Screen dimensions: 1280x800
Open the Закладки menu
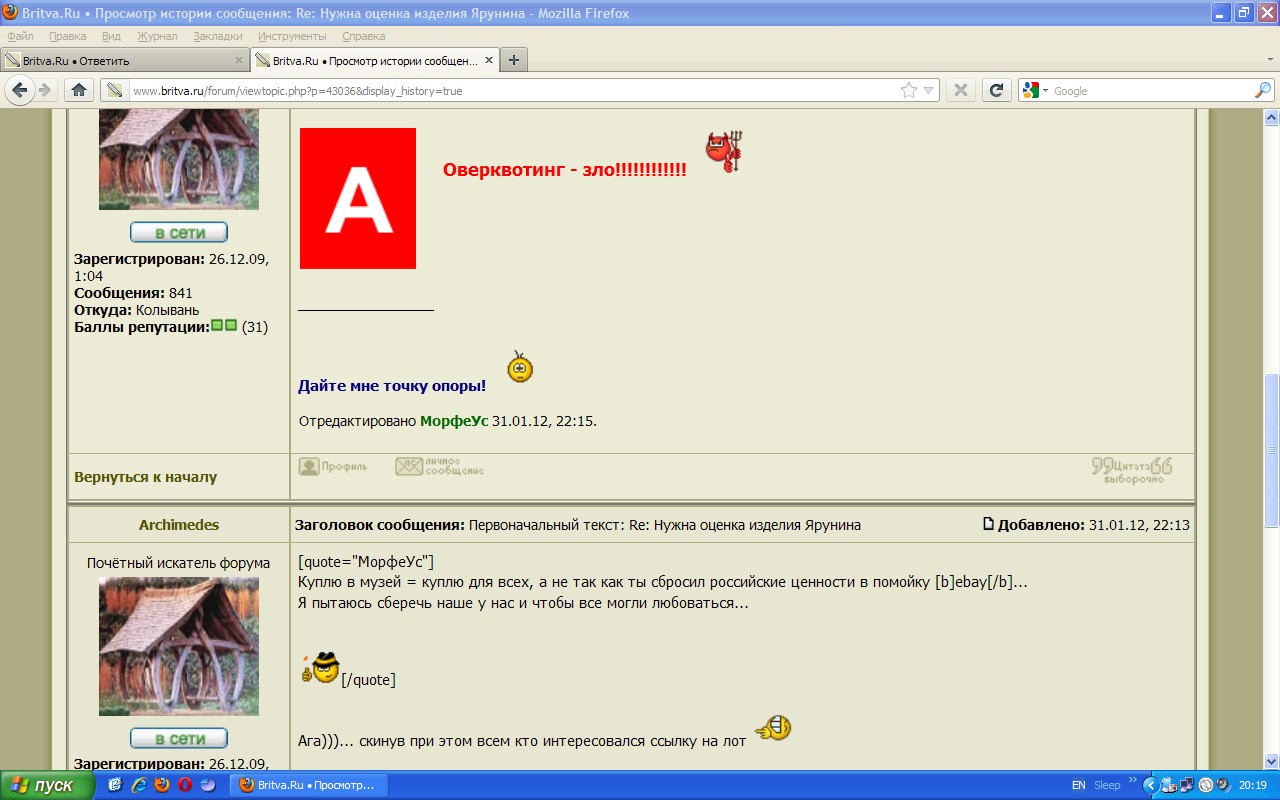(217, 36)
